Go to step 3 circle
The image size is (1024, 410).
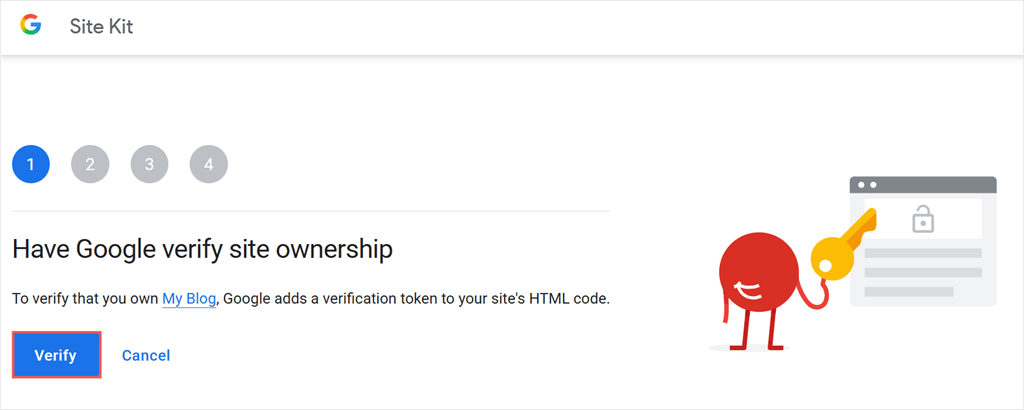[150, 164]
